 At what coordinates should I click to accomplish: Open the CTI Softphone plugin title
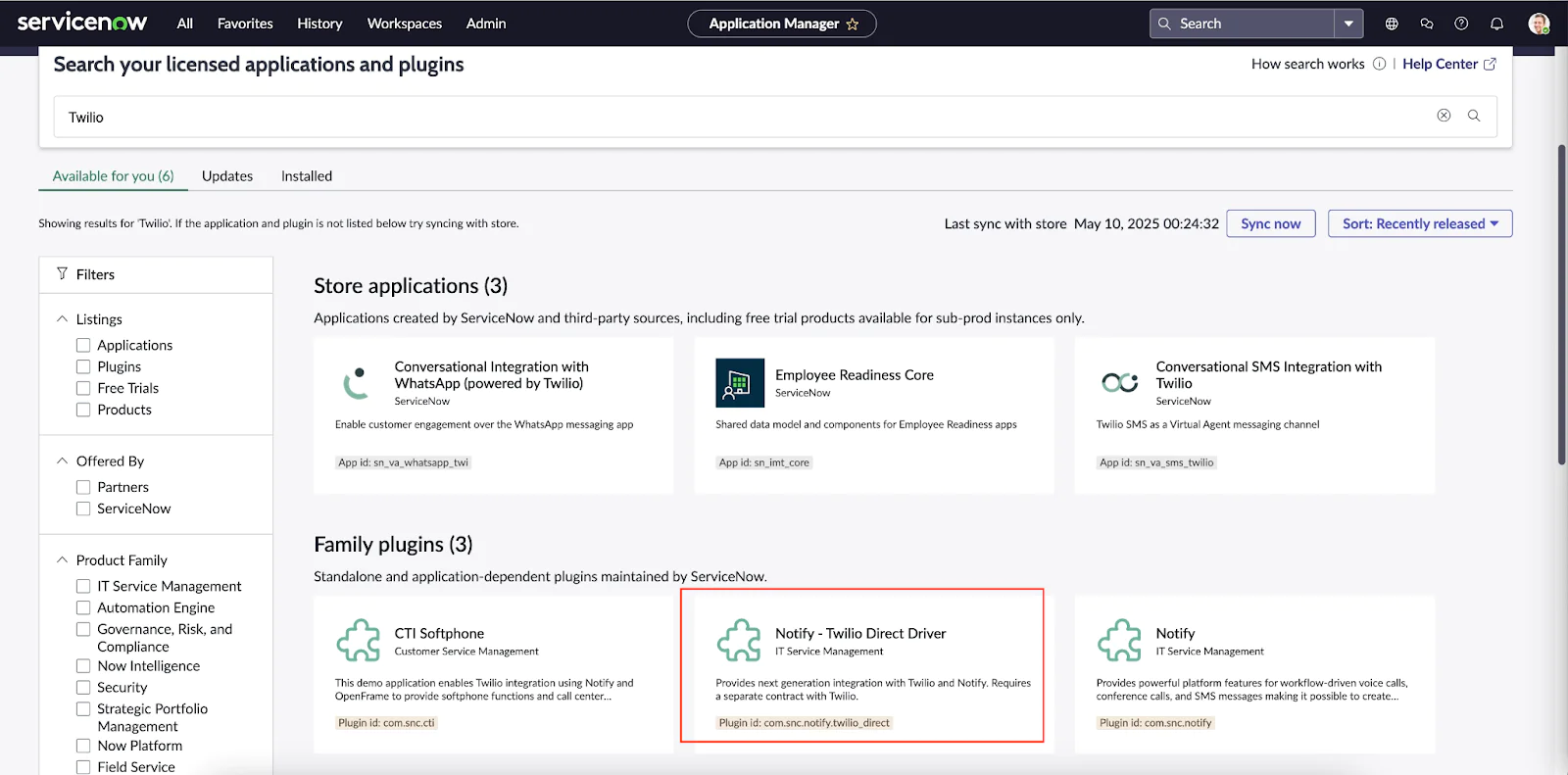click(x=439, y=633)
